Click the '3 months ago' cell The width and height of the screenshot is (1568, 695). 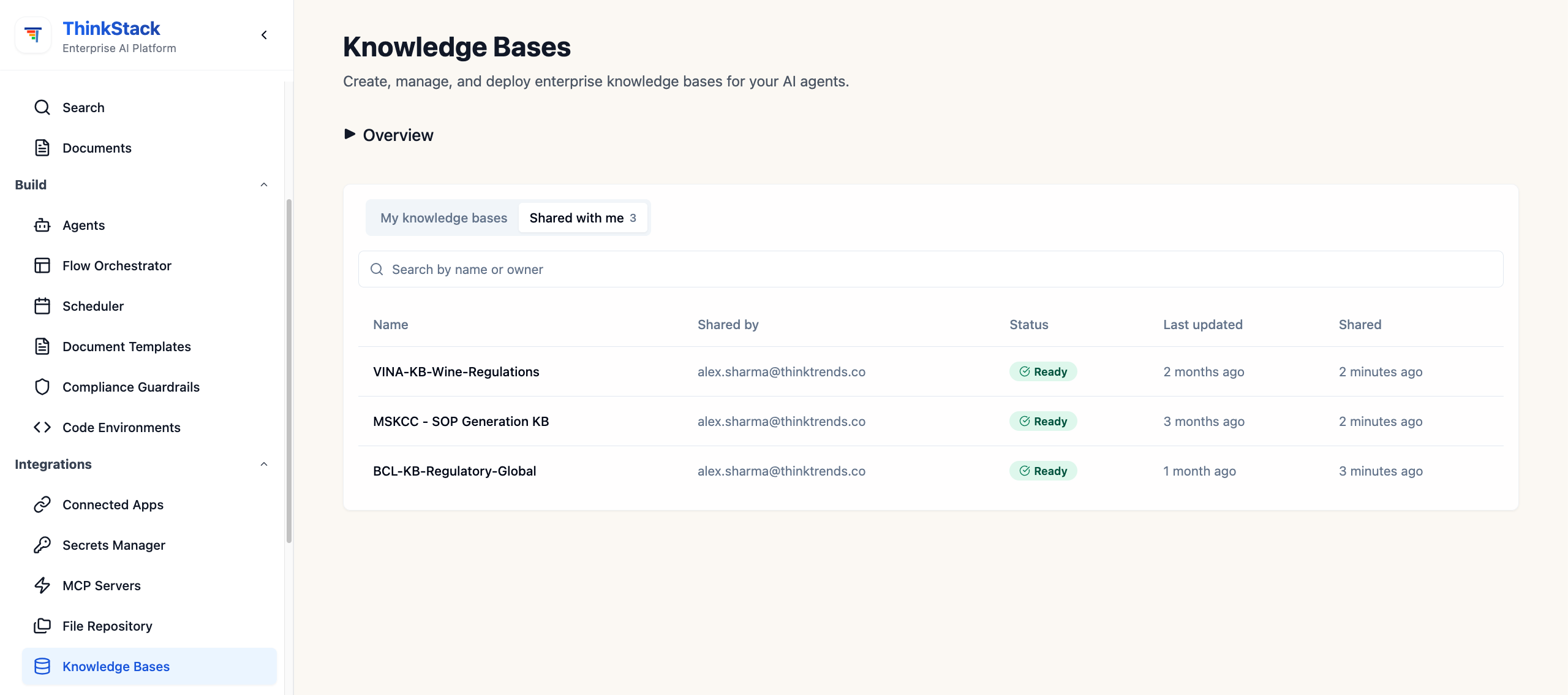(x=1204, y=421)
